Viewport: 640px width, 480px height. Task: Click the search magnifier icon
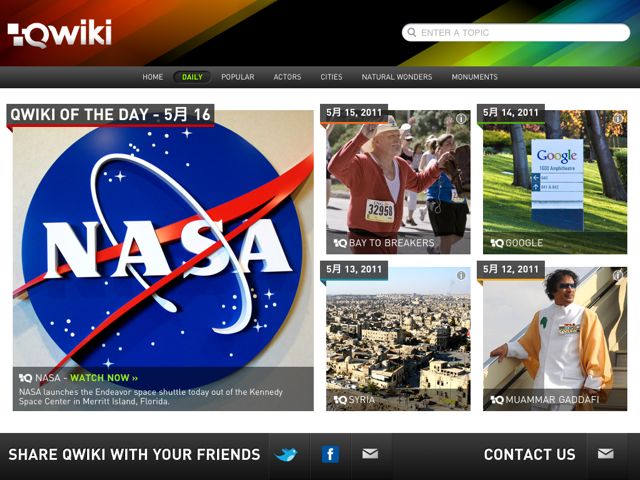pyautogui.click(x=412, y=32)
